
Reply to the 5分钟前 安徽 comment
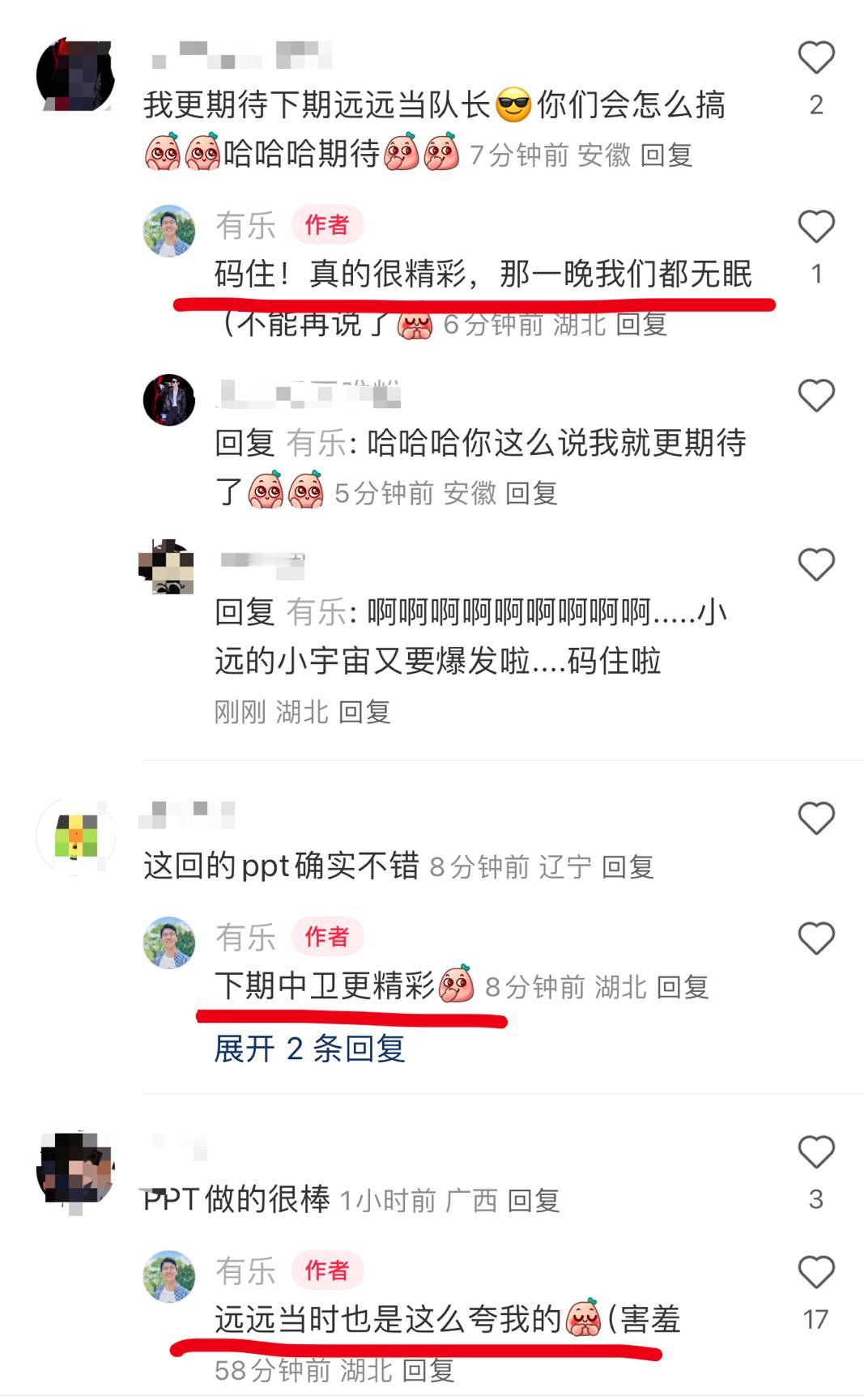click(531, 492)
